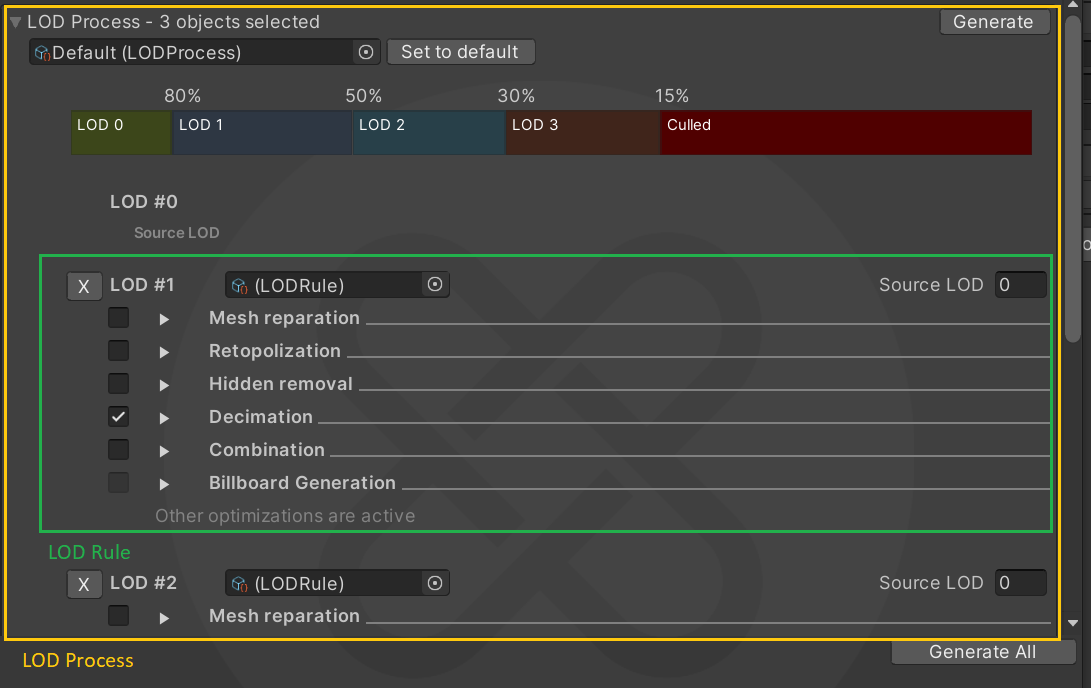
Task: Select the LOD 3 segment in bar
Action: (x=583, y=132)
